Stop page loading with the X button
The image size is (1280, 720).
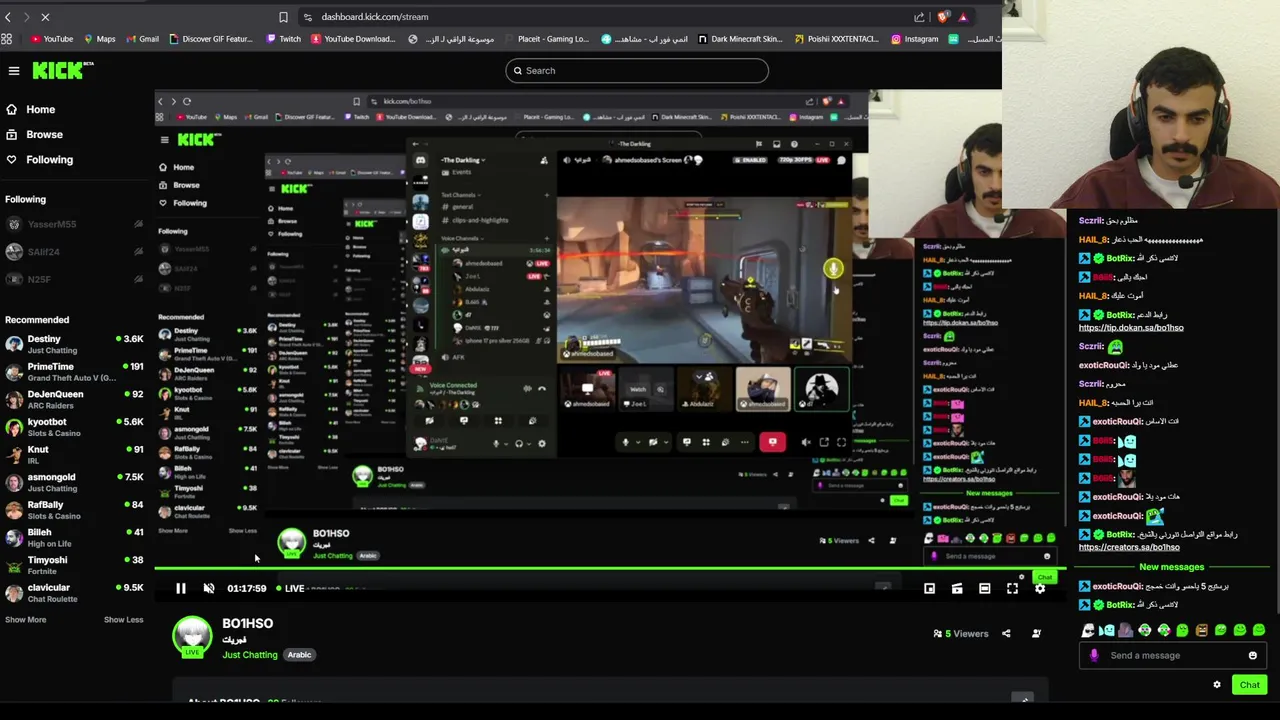[x=45, y=17]
